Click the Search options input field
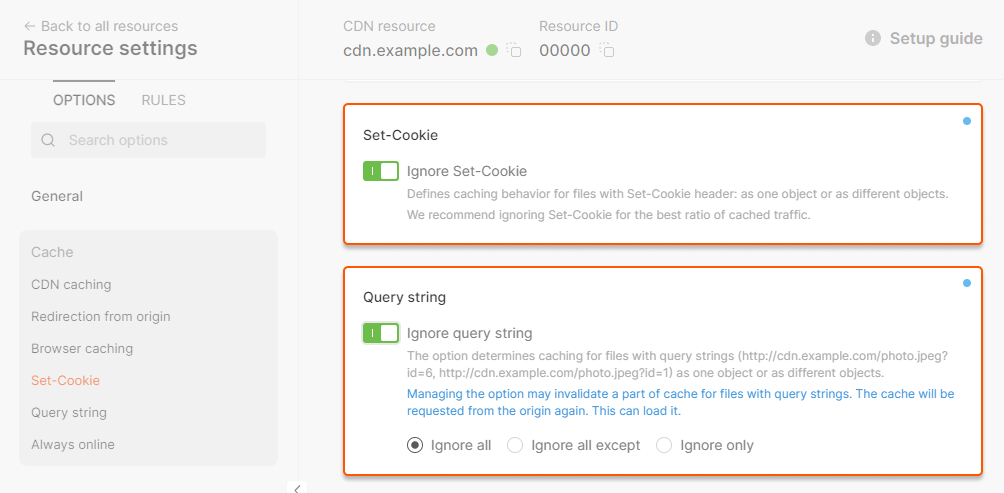 [x=160, y=141]
